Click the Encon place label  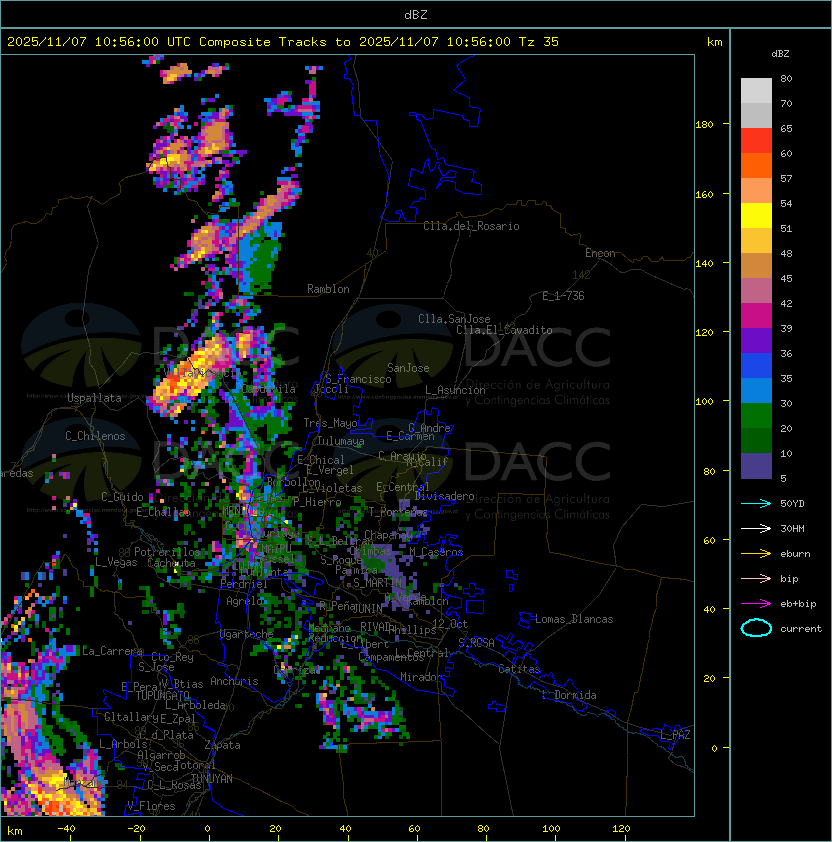[600, 253]
